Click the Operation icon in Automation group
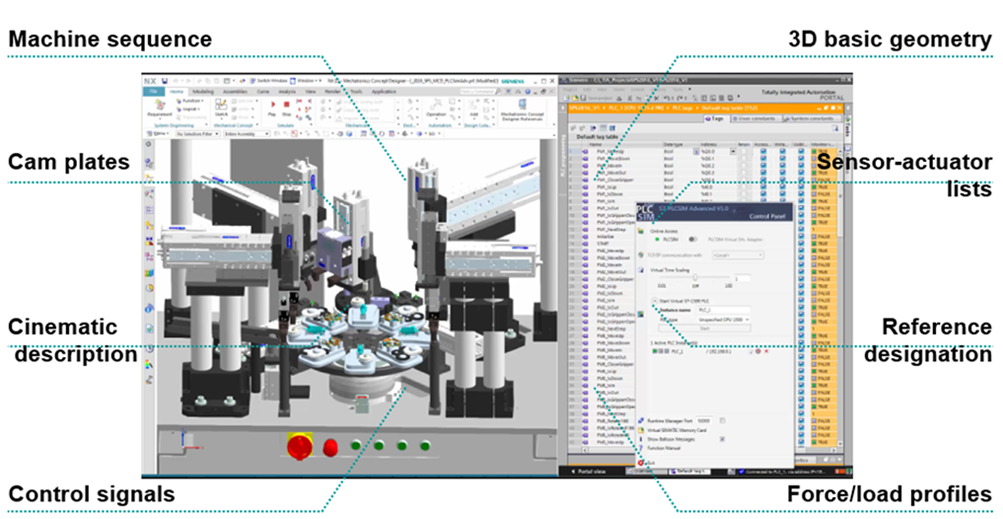The height and width of the screenshot is (519, 1003). click(436, 106)
